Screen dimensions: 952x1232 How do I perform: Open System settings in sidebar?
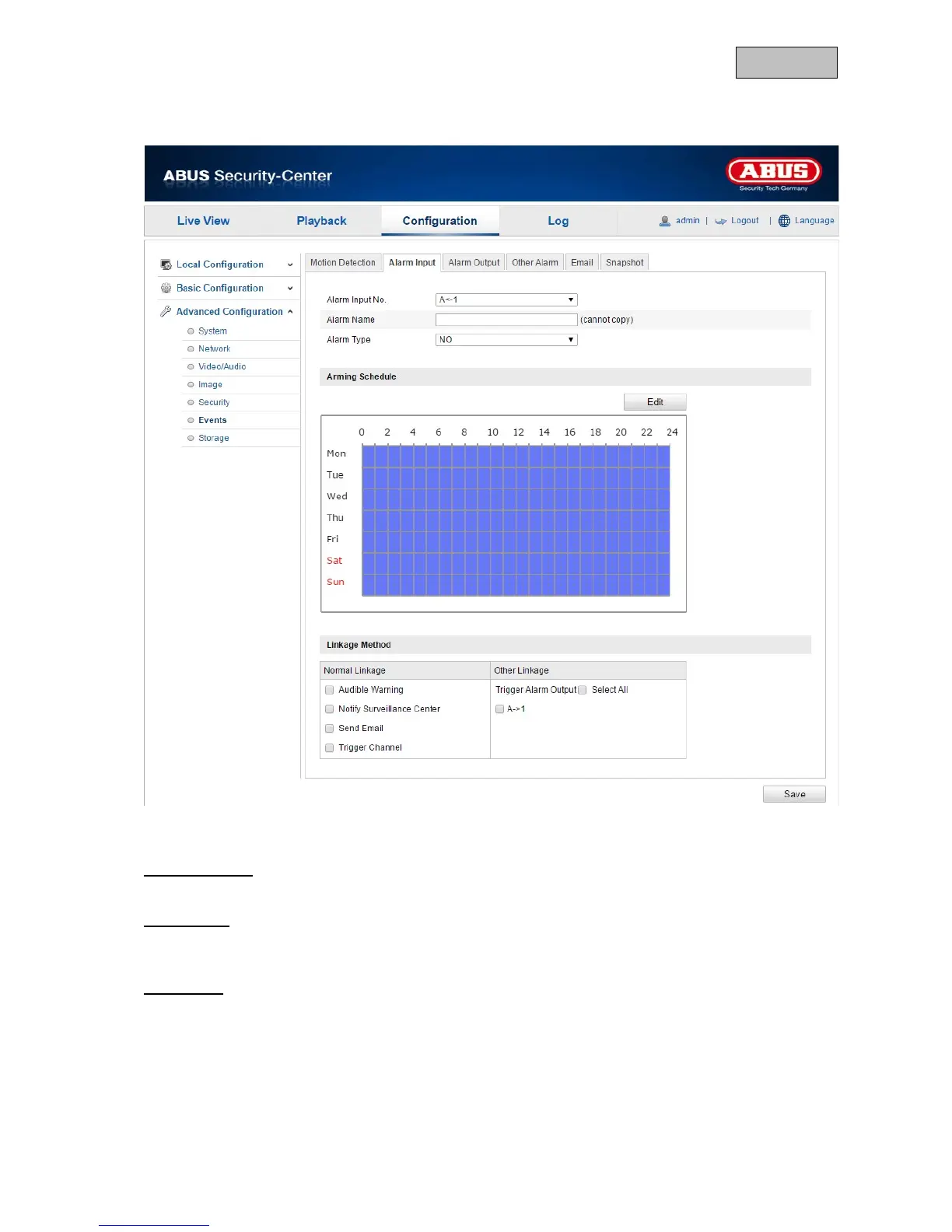[x=212, y=331]
